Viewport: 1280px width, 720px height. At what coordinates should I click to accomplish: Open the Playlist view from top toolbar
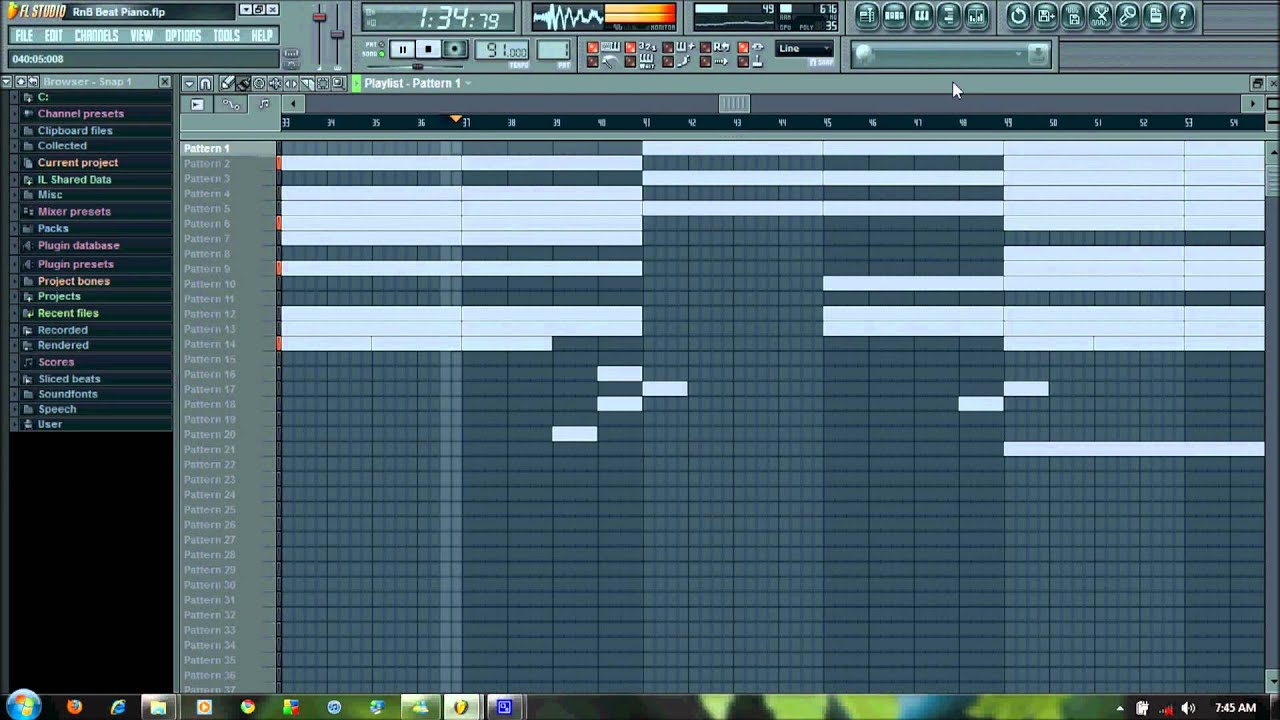click(x=868, y=15)
